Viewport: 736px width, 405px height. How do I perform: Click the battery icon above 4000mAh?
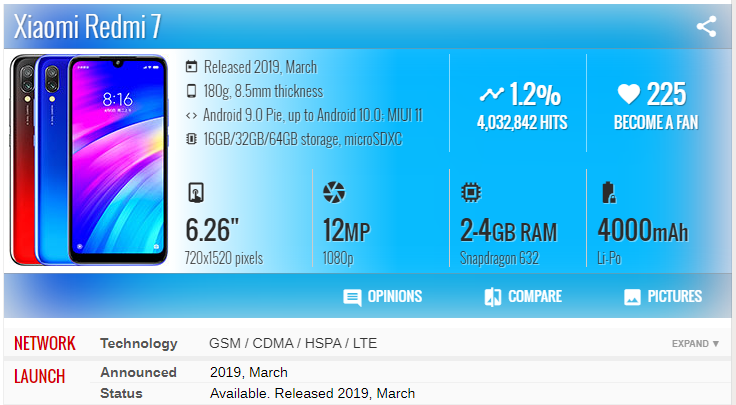[606, 192]
